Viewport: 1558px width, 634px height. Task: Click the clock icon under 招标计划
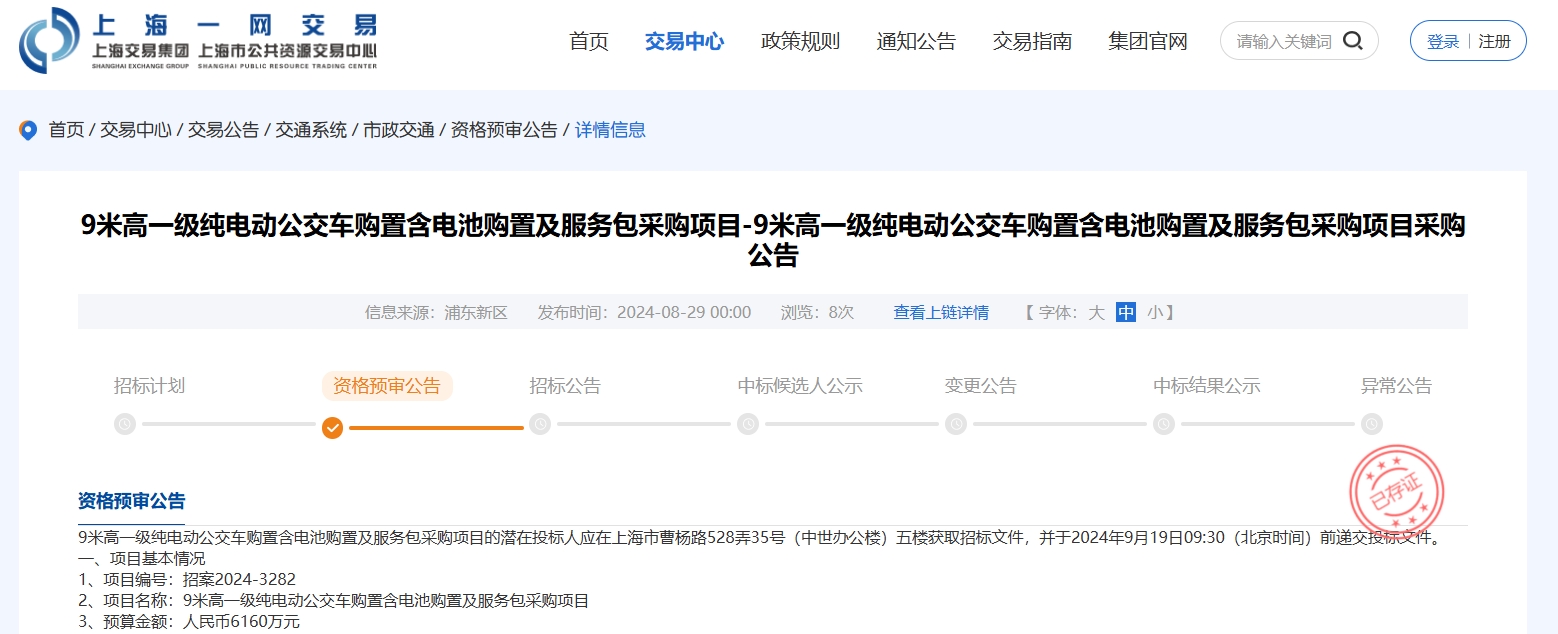pyautogui.click(x=125, y=424)
